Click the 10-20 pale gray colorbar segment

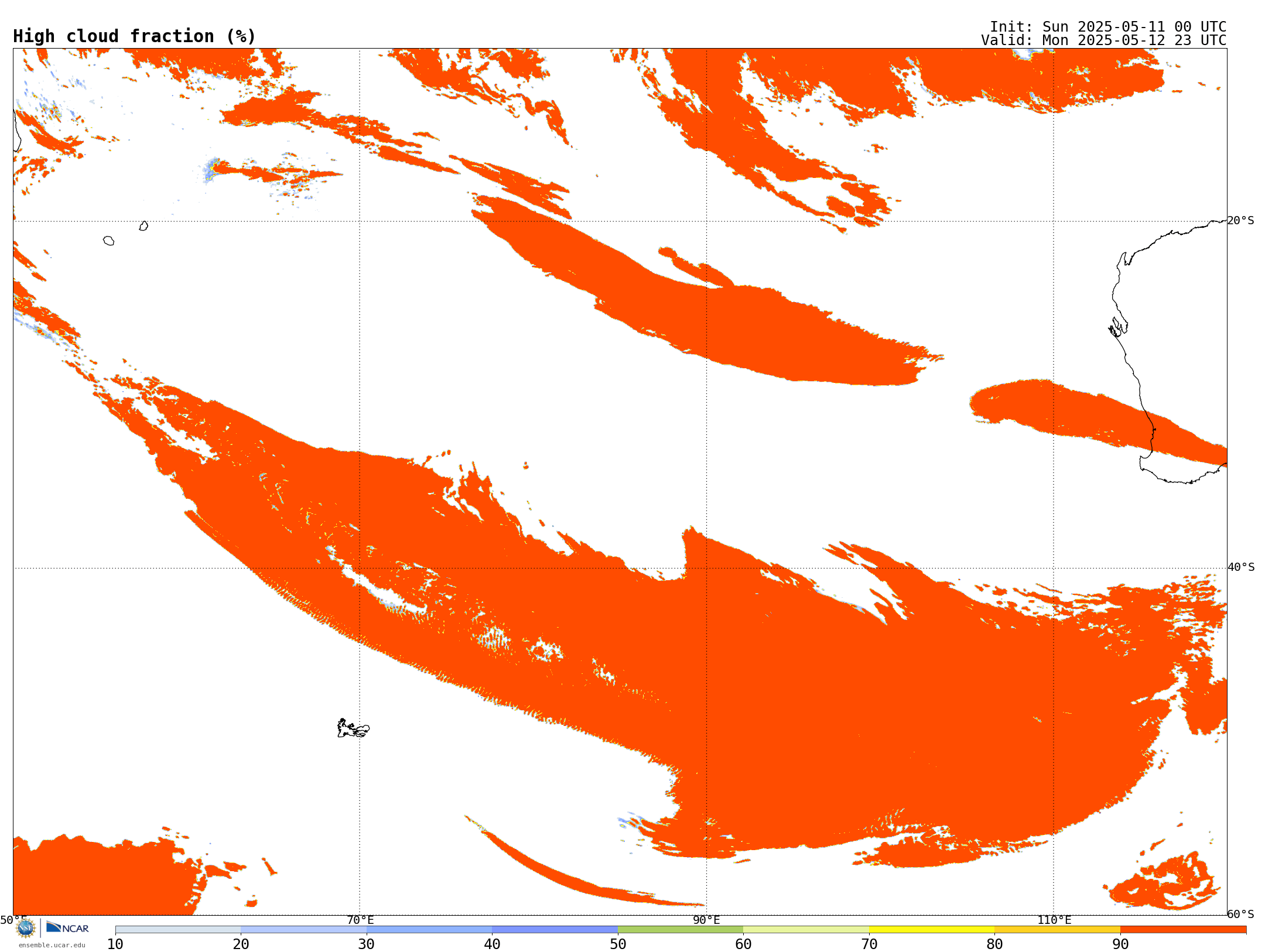[x=178, y=929]
